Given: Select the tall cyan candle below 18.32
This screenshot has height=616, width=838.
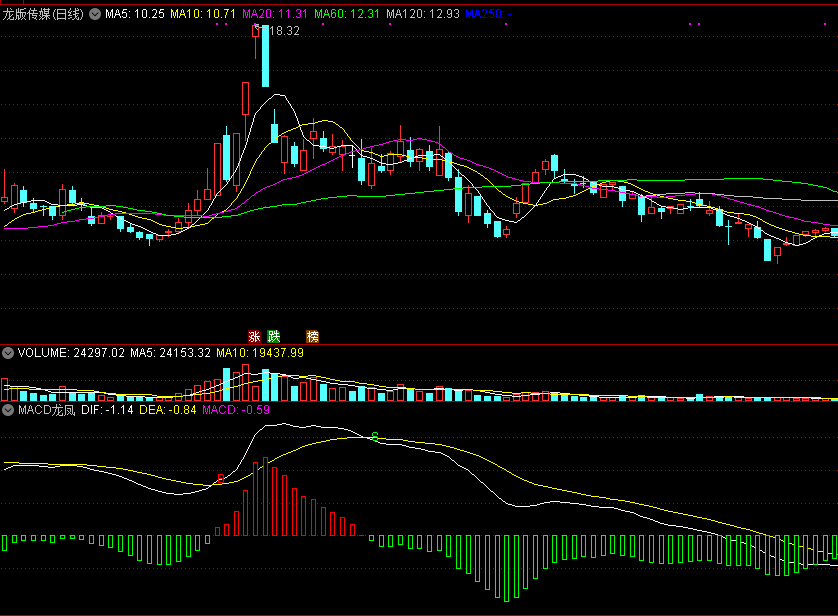Looking at the screenshot, I should (266, 56).
